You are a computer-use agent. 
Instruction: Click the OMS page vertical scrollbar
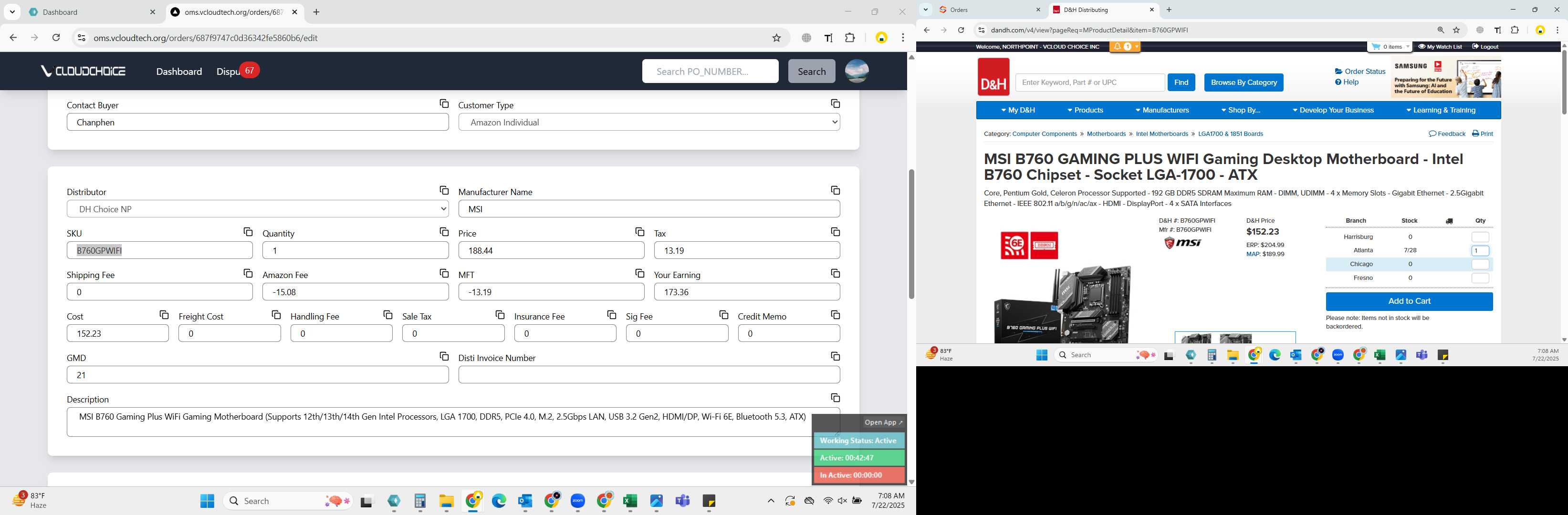pos(910,234)
